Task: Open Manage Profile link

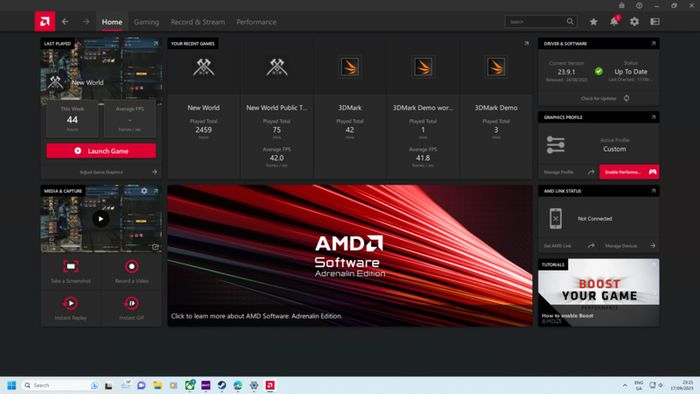Action: 559,172
